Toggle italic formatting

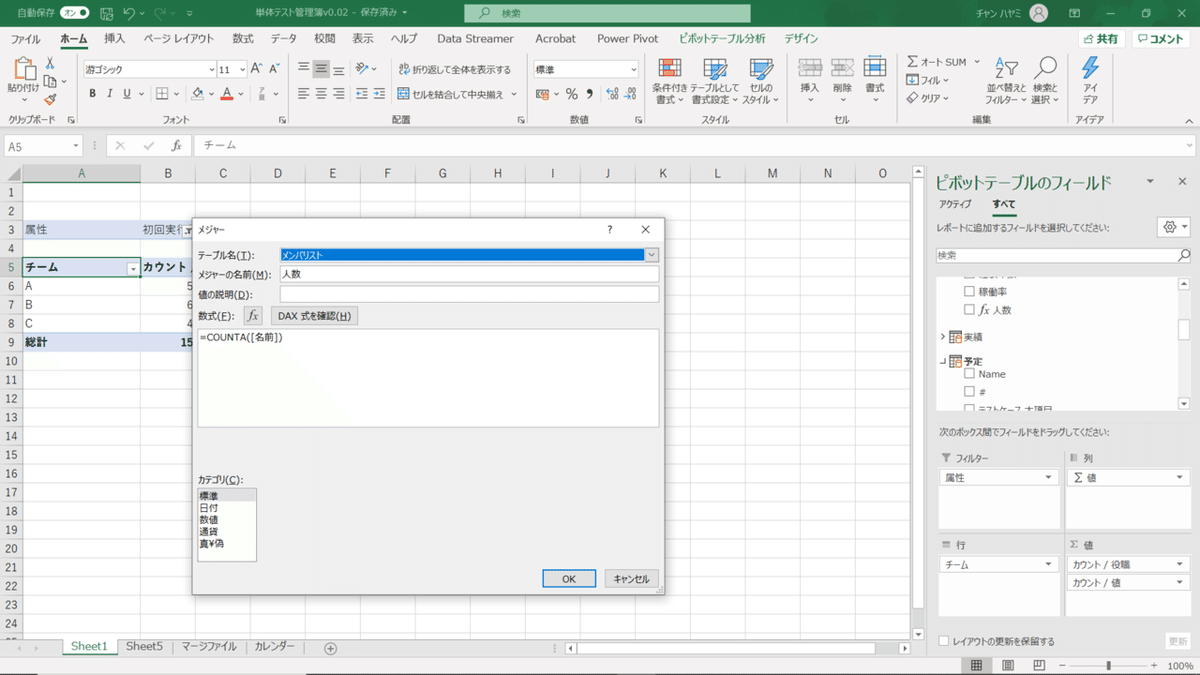click(109, 94)
